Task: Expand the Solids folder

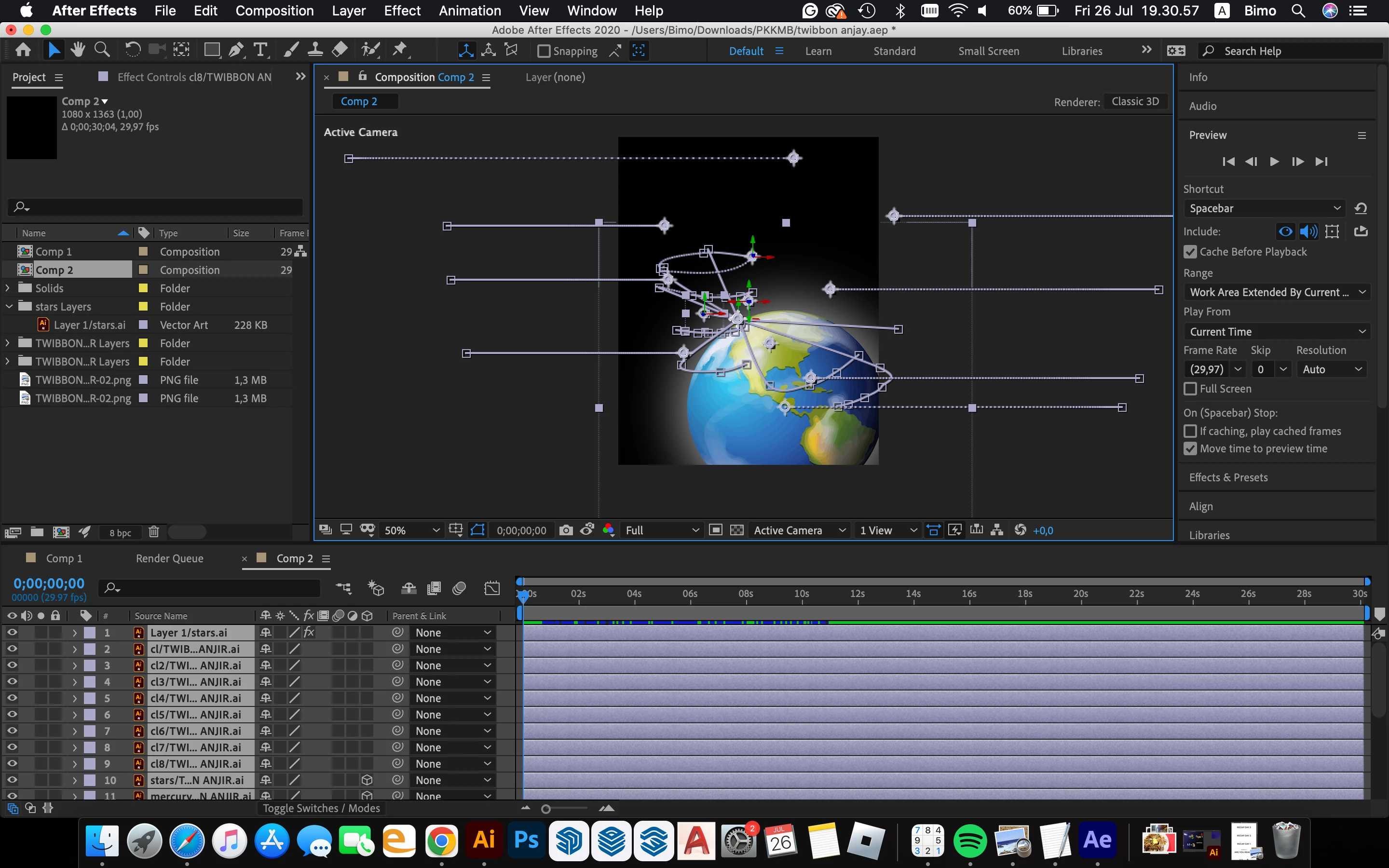Action: (7, 288)
